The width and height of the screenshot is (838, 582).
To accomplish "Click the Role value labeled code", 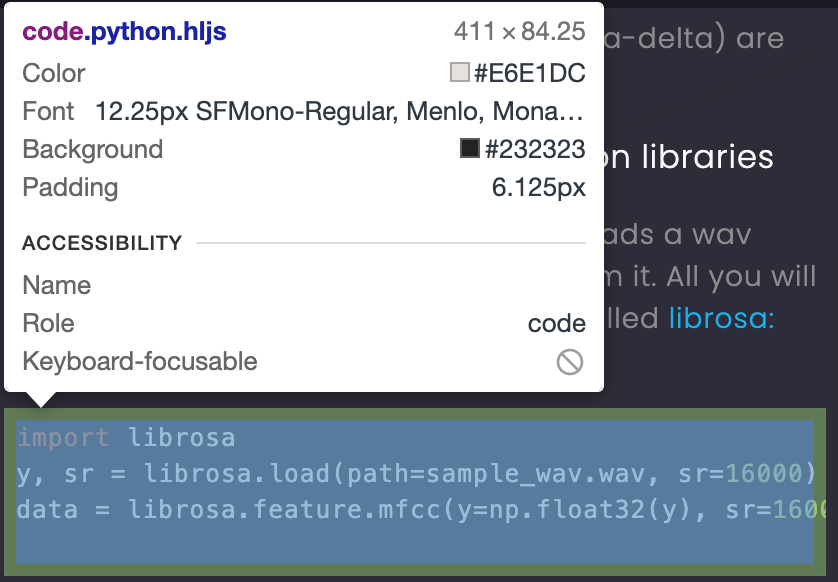I will coord(556,324).
